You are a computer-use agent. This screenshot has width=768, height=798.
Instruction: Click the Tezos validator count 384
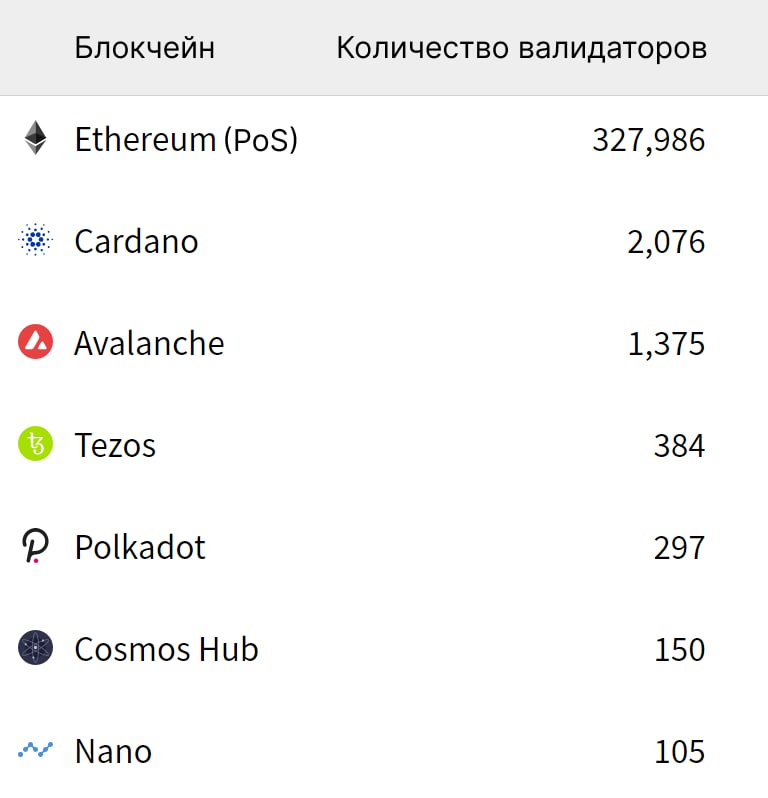point(679,446)
